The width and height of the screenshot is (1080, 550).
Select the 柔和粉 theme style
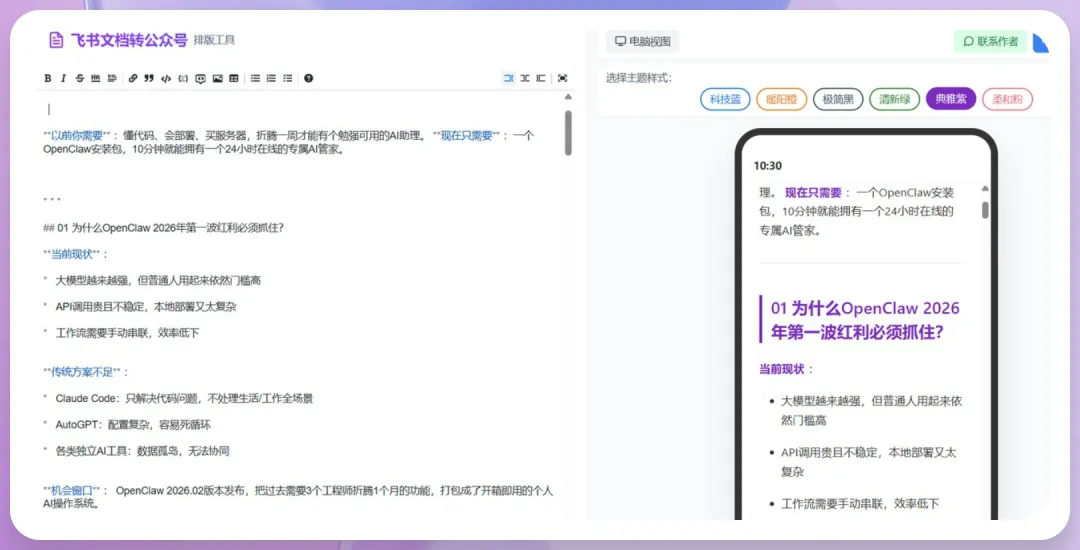(x=1007, y=99)
